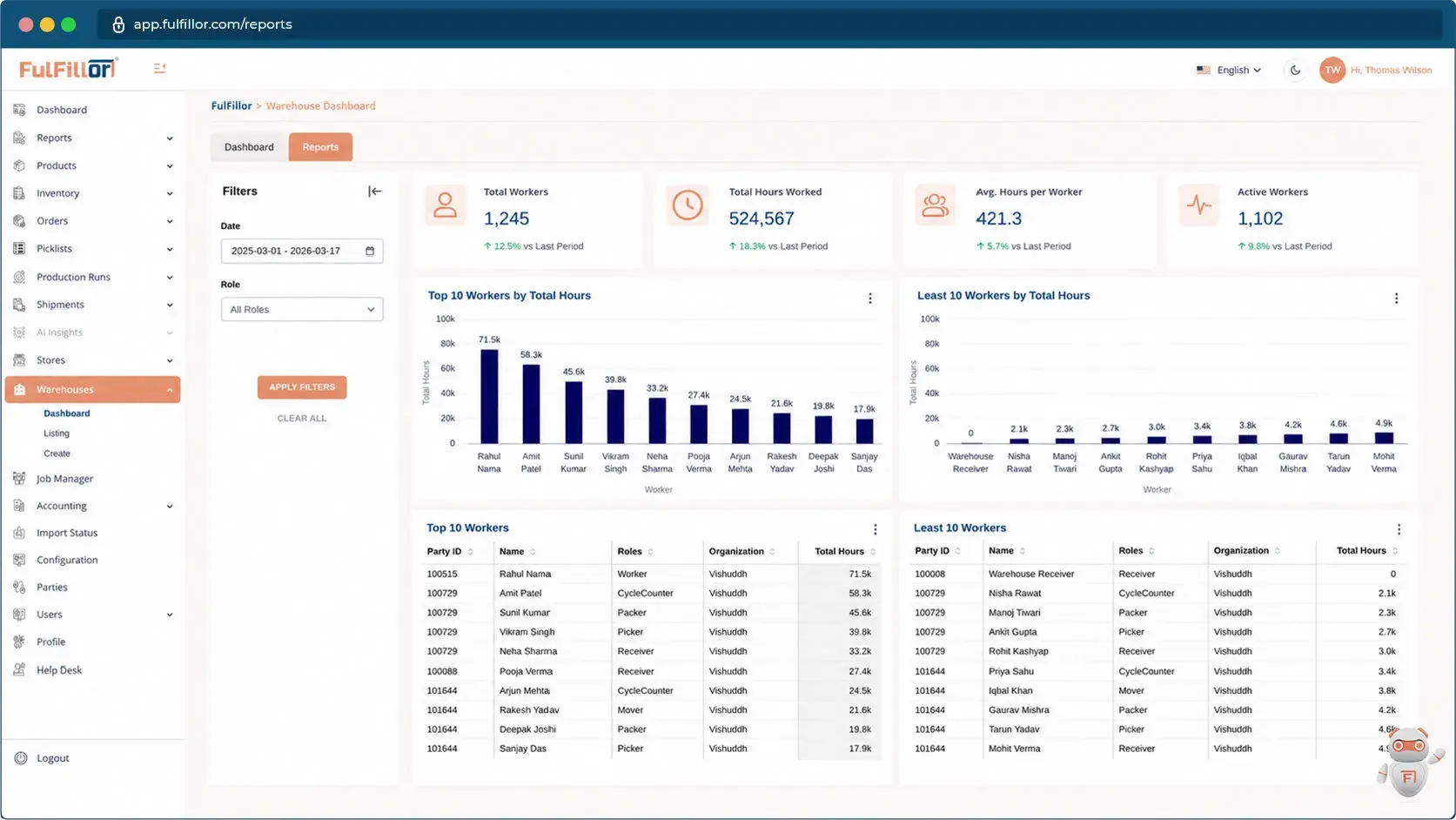Toggle dark mode moon icon
1456x820 pixels.
[x=1295, y=71]
